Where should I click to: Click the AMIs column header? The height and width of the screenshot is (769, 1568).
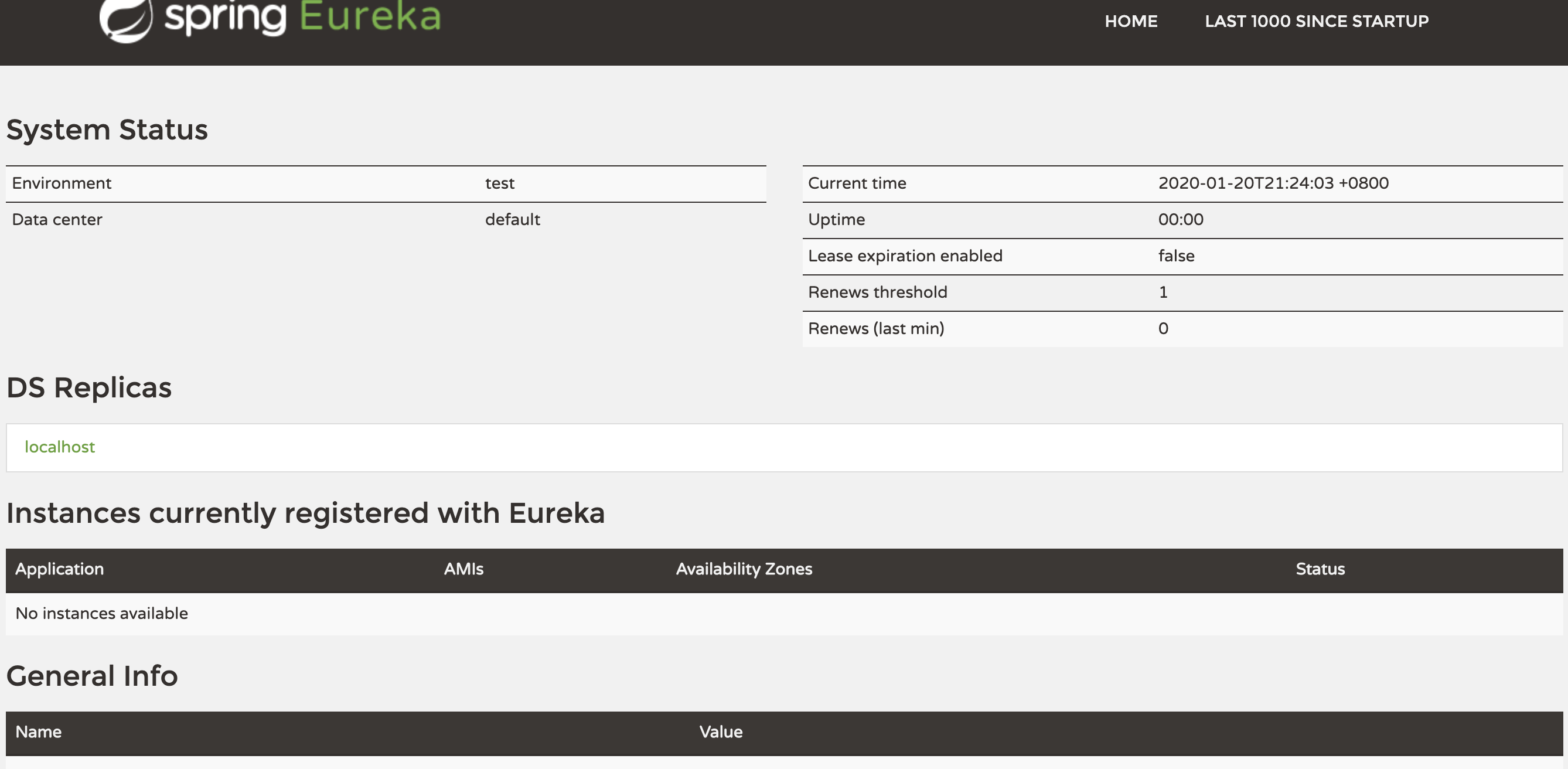(x=463, y=569)
